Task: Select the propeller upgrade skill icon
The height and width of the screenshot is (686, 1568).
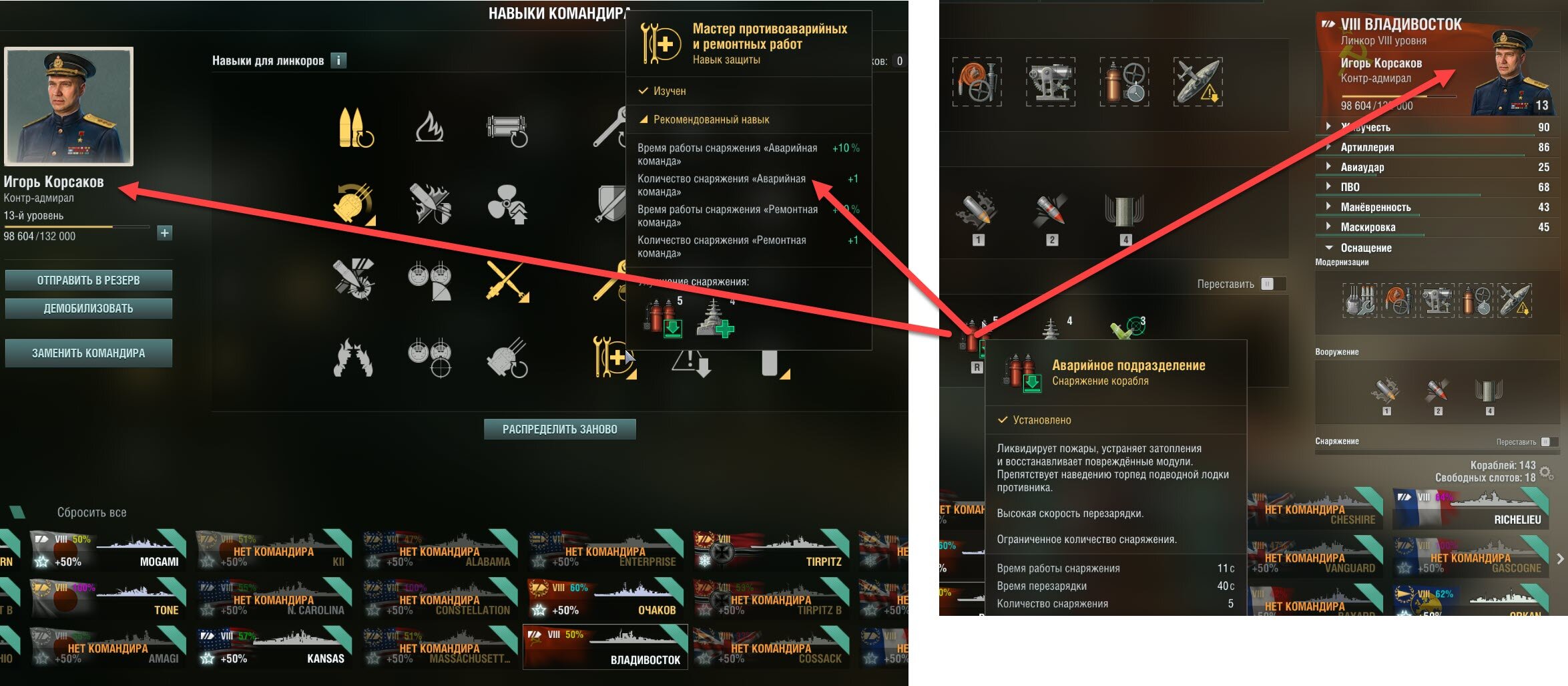Action: tap(507, 203)
